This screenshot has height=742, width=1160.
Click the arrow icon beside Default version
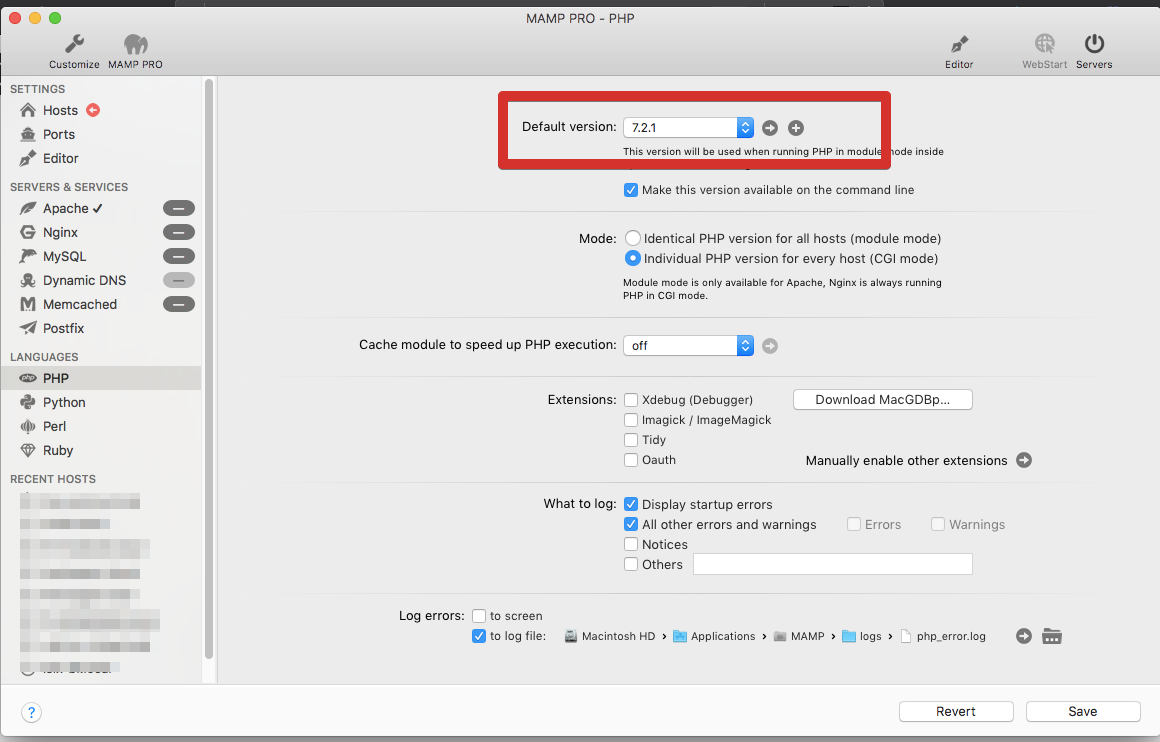pyautogui.click(x=770, y=128)
